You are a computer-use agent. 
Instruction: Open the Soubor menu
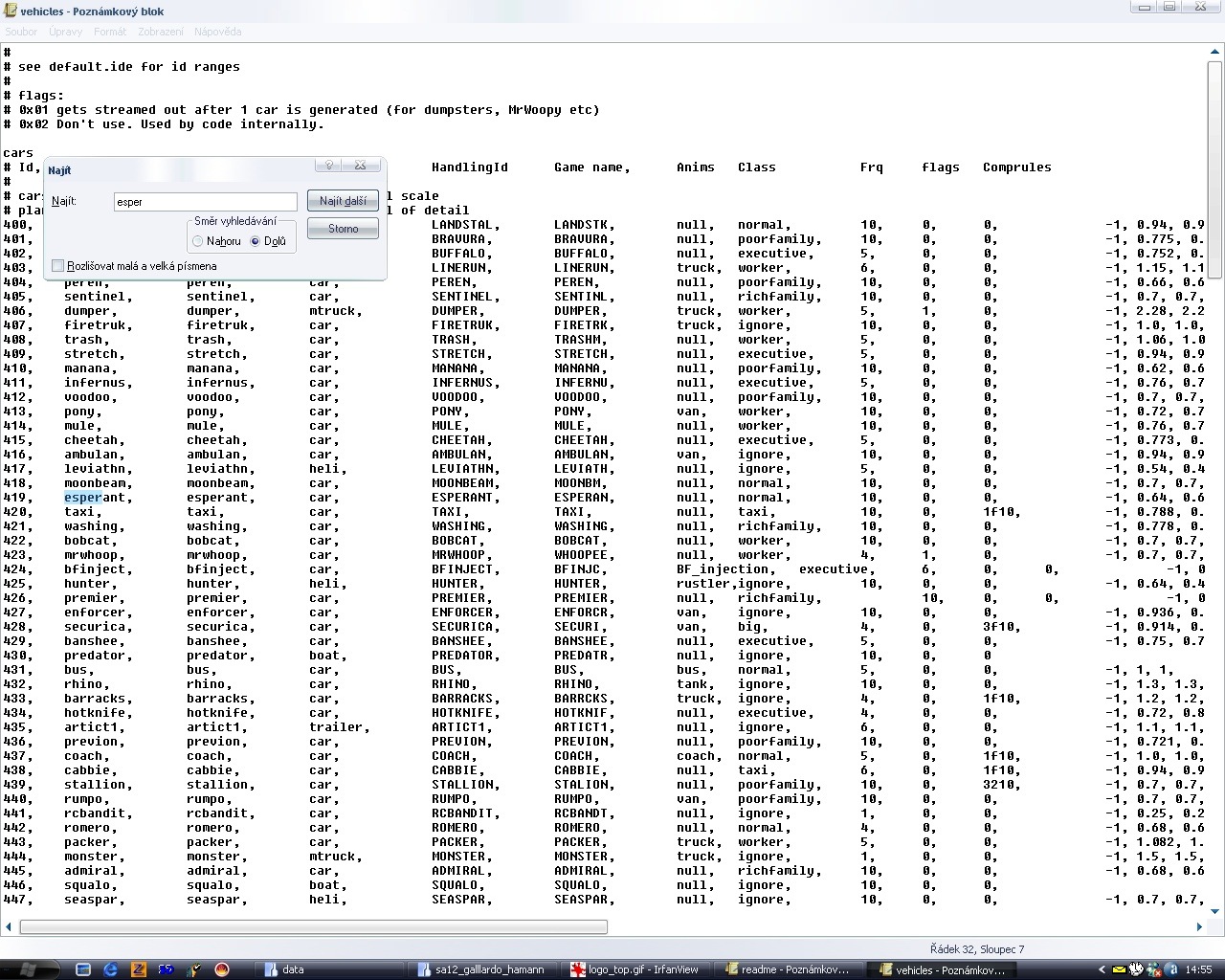[21, 32]
